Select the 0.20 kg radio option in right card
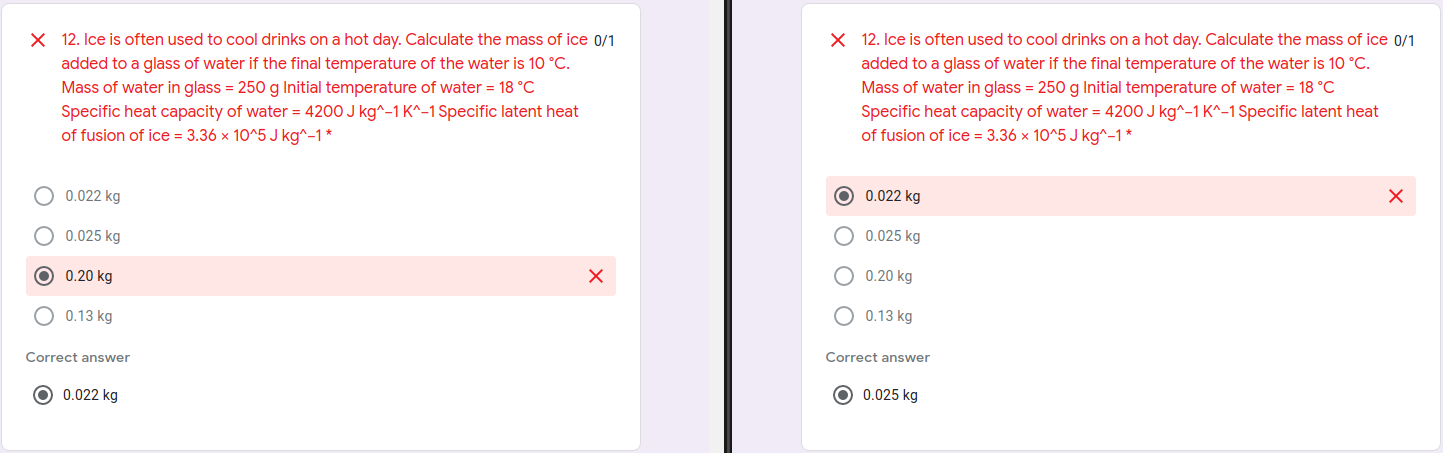Viewport: 1443px width, 453px height. pyautogui.click(x=844, y=276)
